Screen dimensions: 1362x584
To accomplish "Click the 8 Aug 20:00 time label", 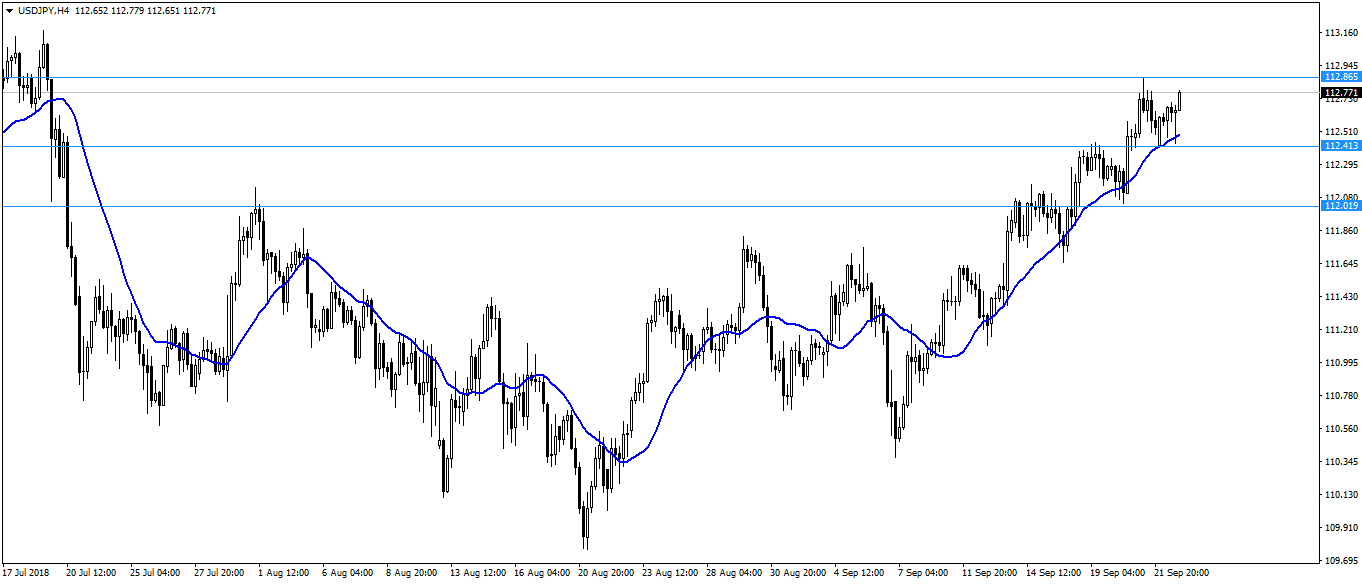I will pos(411,574).
